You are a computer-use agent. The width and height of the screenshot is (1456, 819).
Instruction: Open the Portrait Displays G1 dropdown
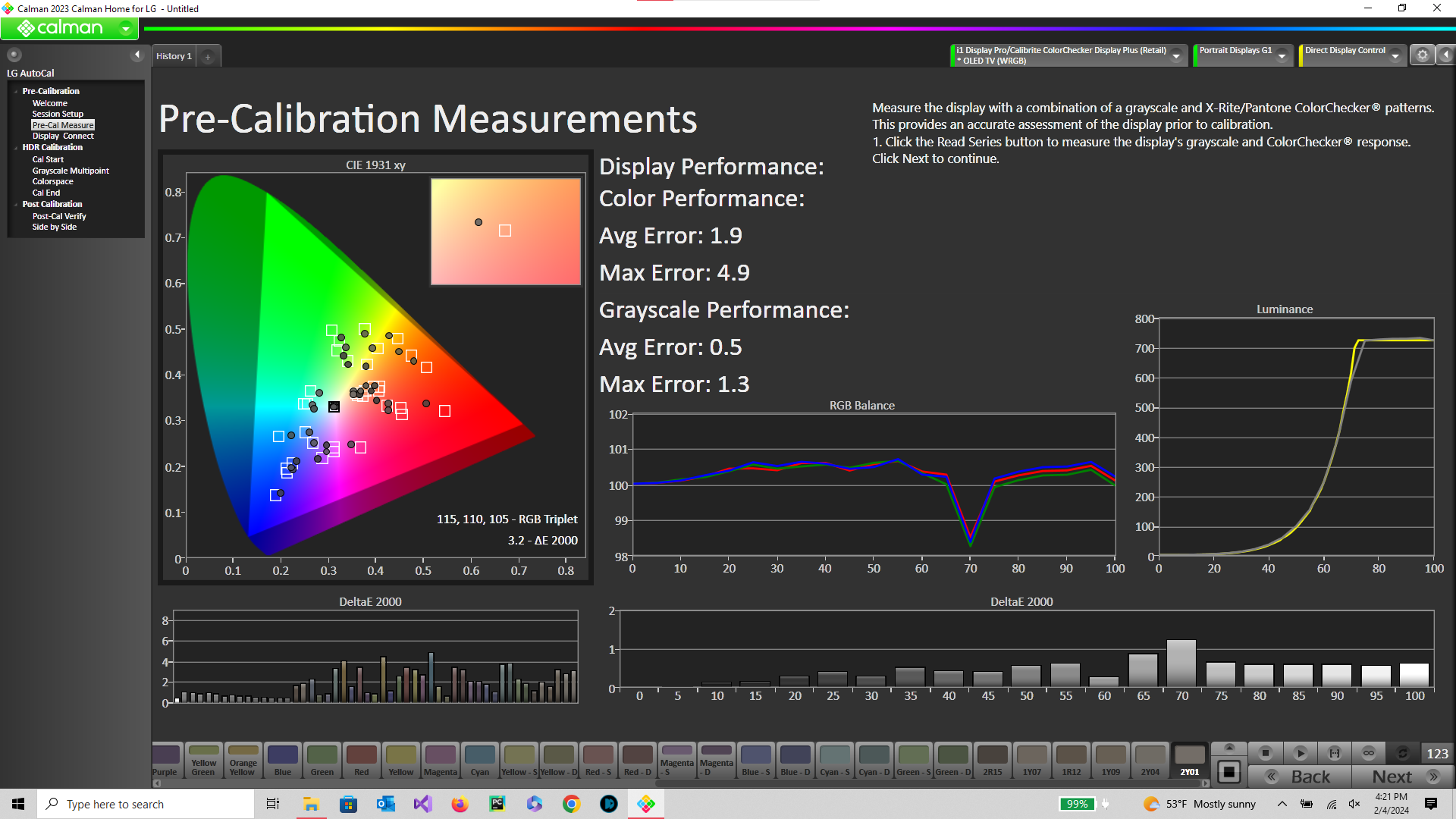[x=1282, y=55]
